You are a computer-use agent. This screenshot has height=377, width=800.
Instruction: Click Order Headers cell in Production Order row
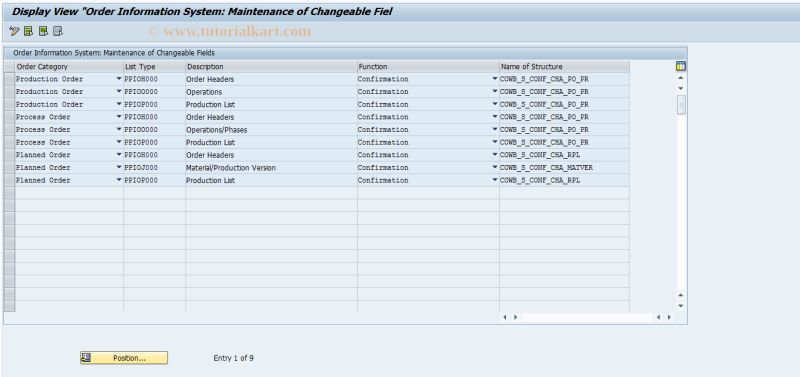(271, 79)
